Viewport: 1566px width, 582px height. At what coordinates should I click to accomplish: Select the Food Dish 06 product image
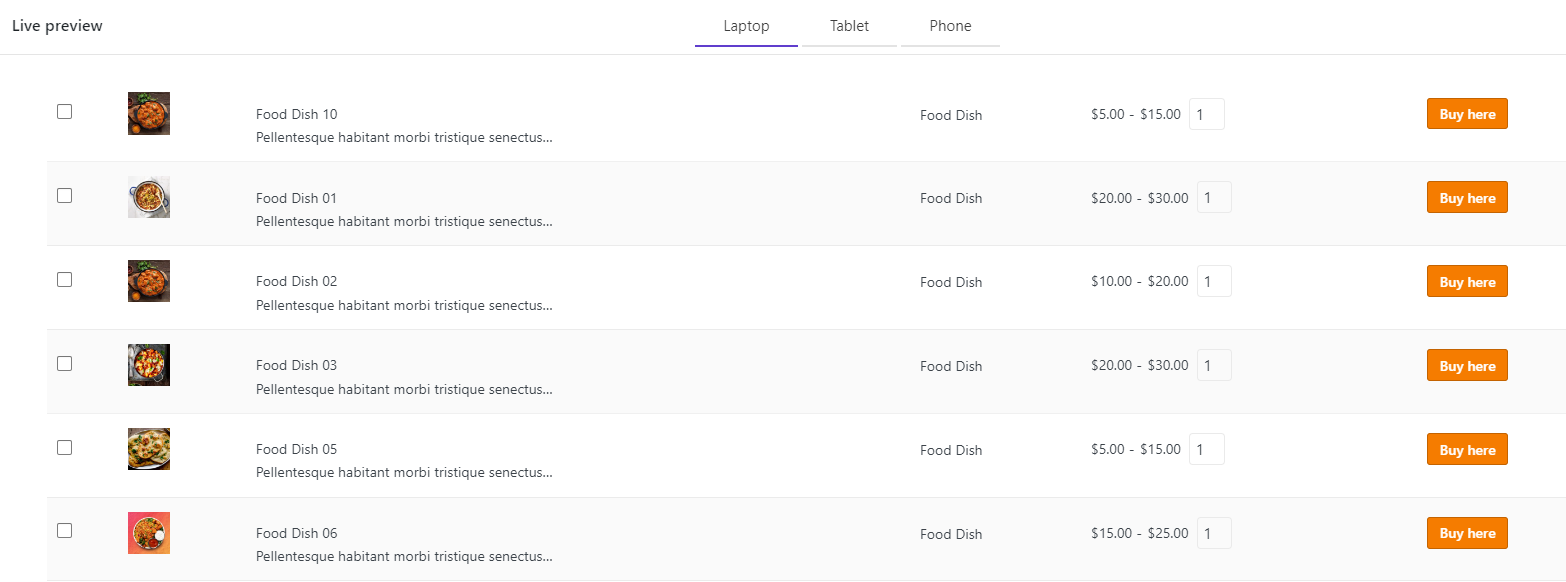coord(149,533)
